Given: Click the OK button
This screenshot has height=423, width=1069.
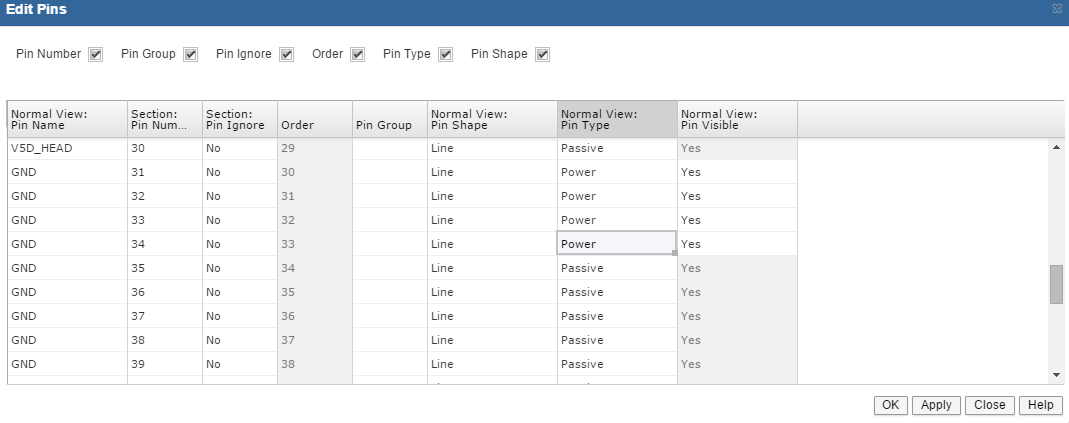Looking at the screenshot, I should pos(890,405).
